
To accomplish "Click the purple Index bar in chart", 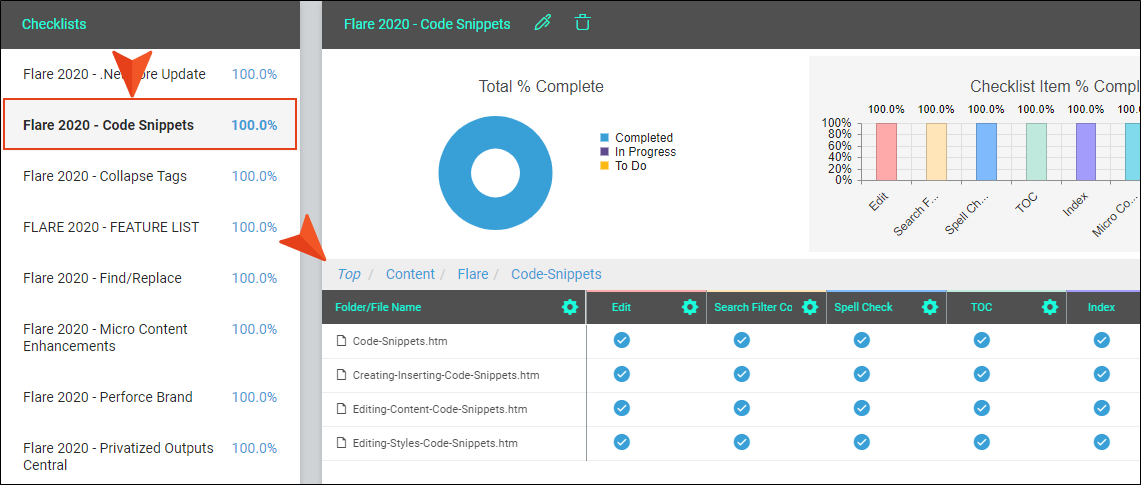I will [x=1086, y=151].
